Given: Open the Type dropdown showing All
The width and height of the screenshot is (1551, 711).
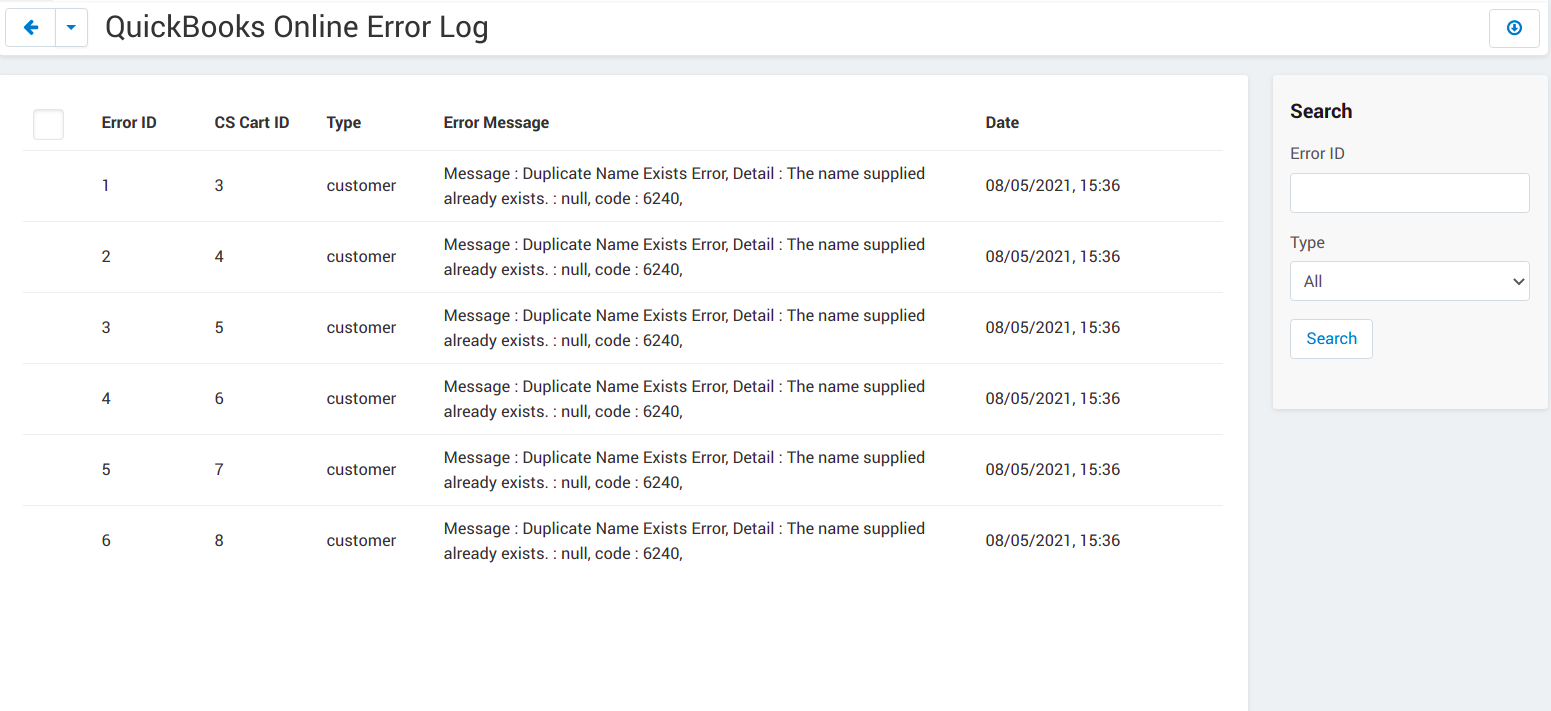Looking at the screenshot, I should coord(1409,281).
